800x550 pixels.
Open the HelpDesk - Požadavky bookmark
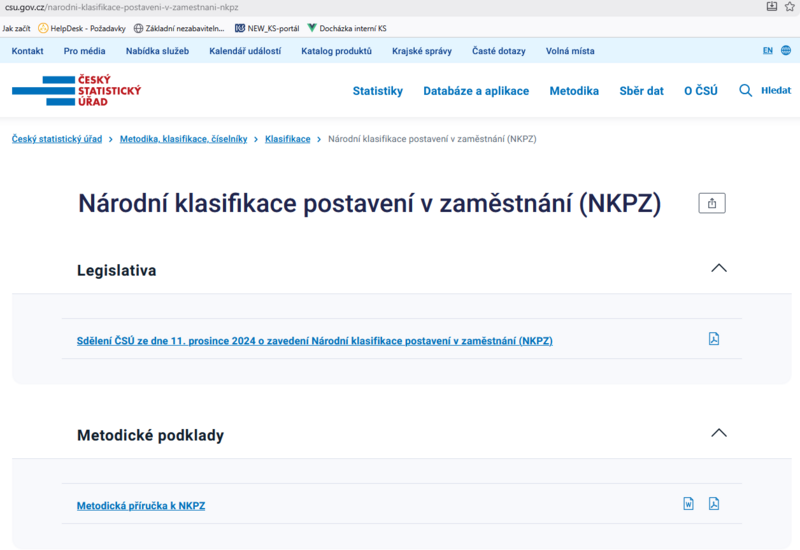click(x=82, y=29)
